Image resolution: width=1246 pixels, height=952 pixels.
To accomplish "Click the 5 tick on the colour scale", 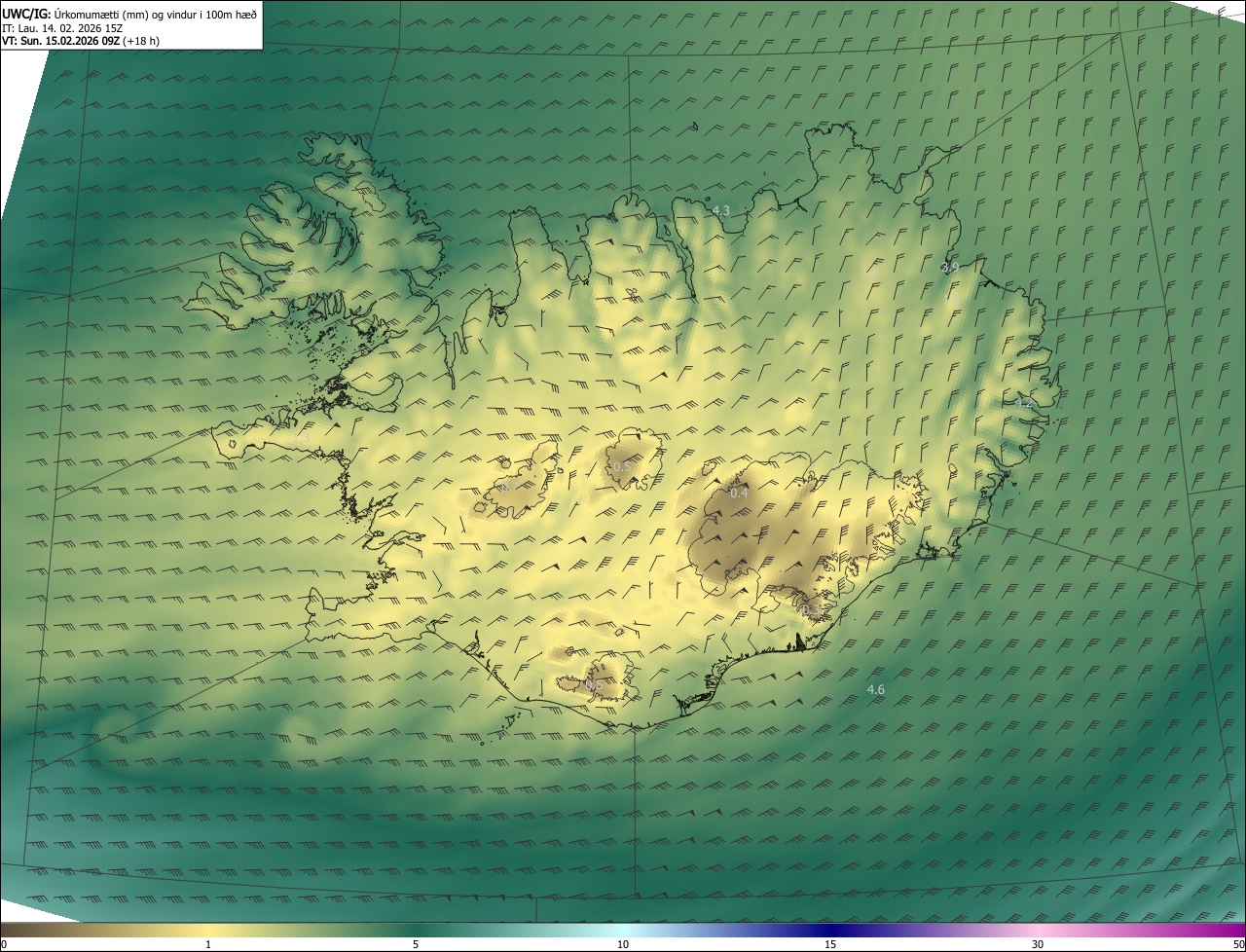I will (416, 944).
